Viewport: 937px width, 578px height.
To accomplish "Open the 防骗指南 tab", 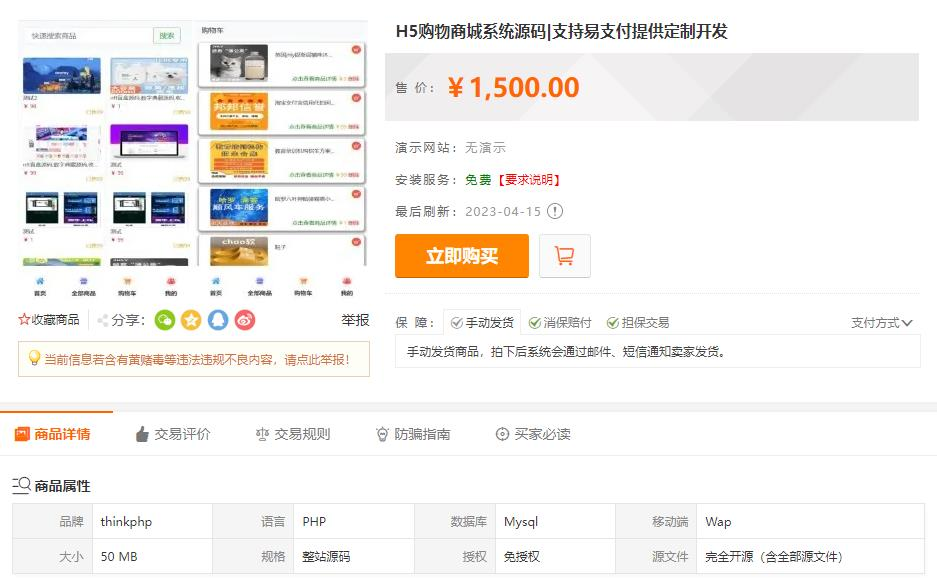I will tap(412, 434).
